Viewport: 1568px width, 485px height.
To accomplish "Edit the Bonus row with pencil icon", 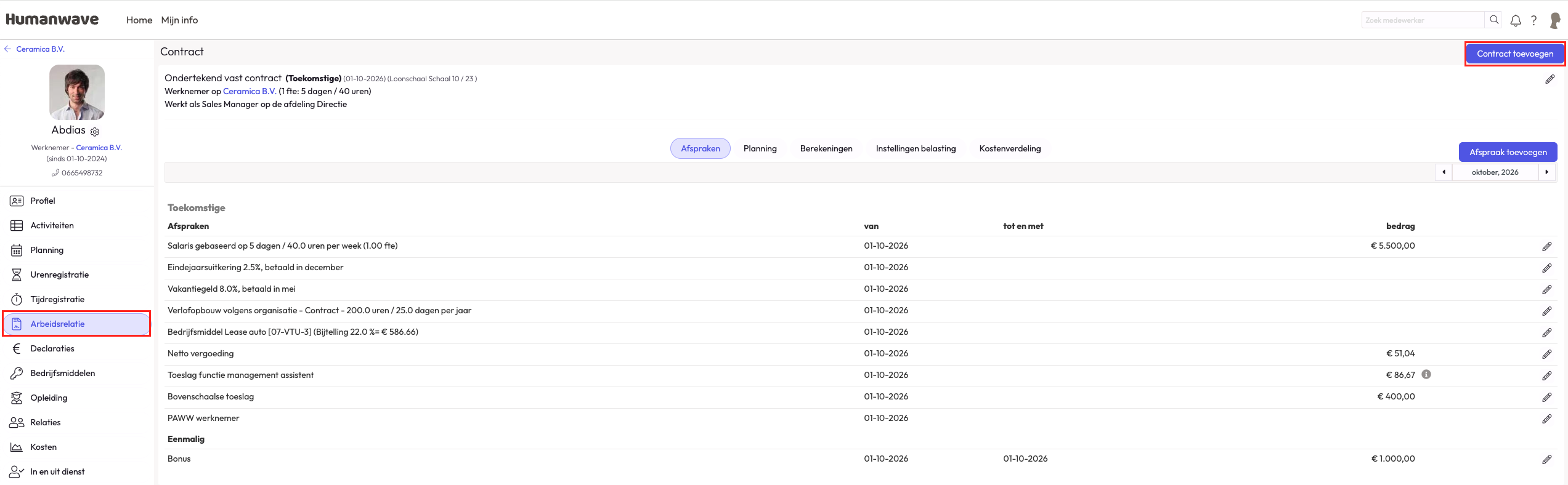I will pos(1546,459).
